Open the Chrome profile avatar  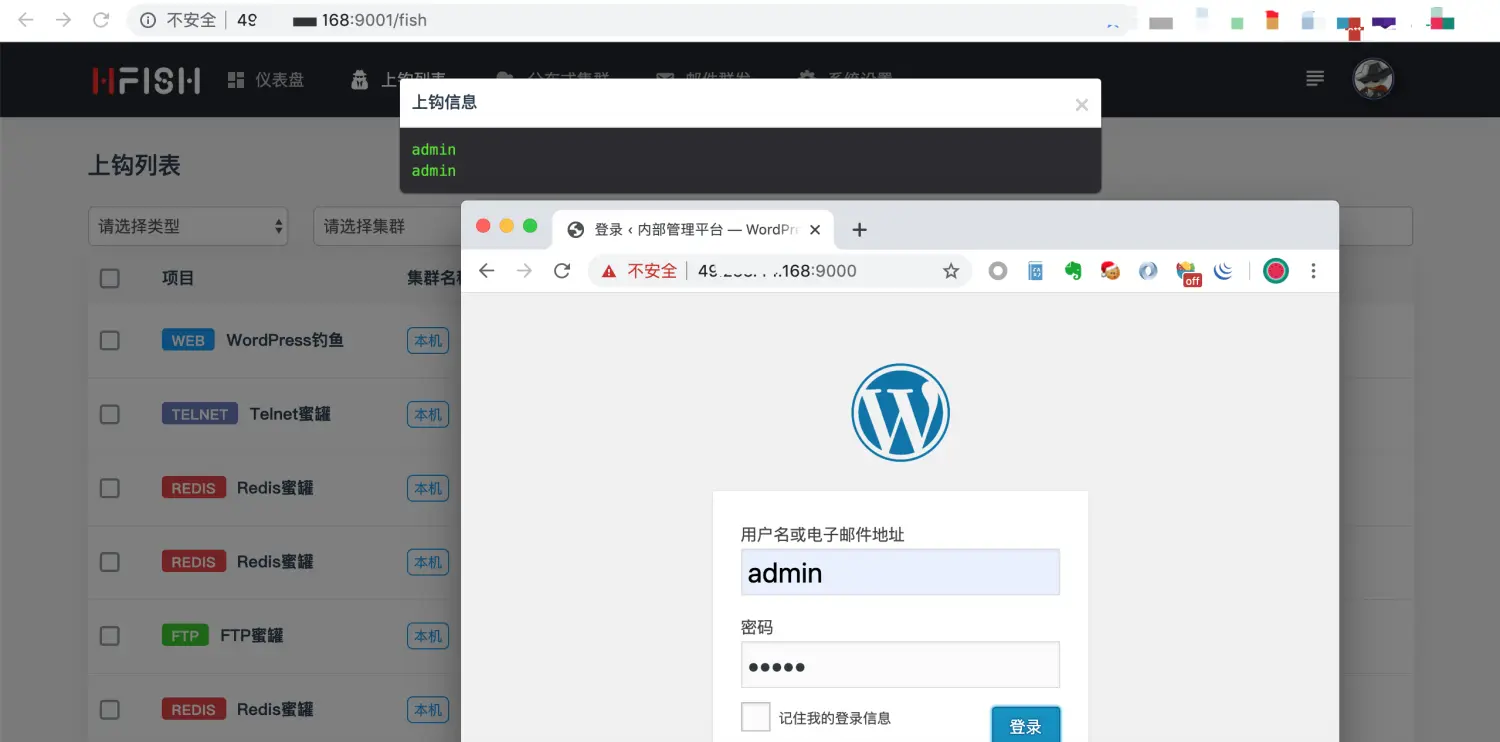[x=1275, y=271]
